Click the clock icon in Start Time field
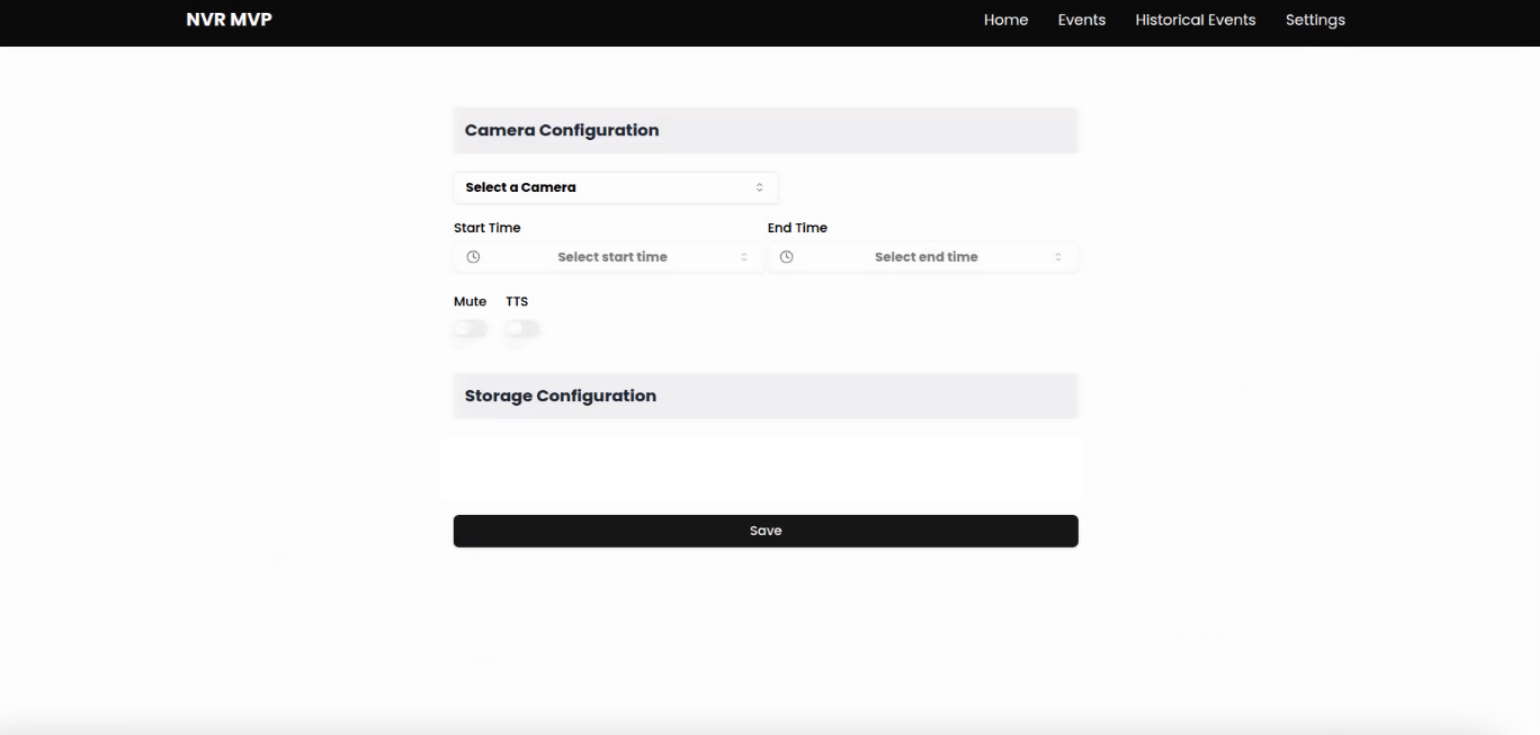The width and height of the screenshot is (1540, 735). pos(473,257)
